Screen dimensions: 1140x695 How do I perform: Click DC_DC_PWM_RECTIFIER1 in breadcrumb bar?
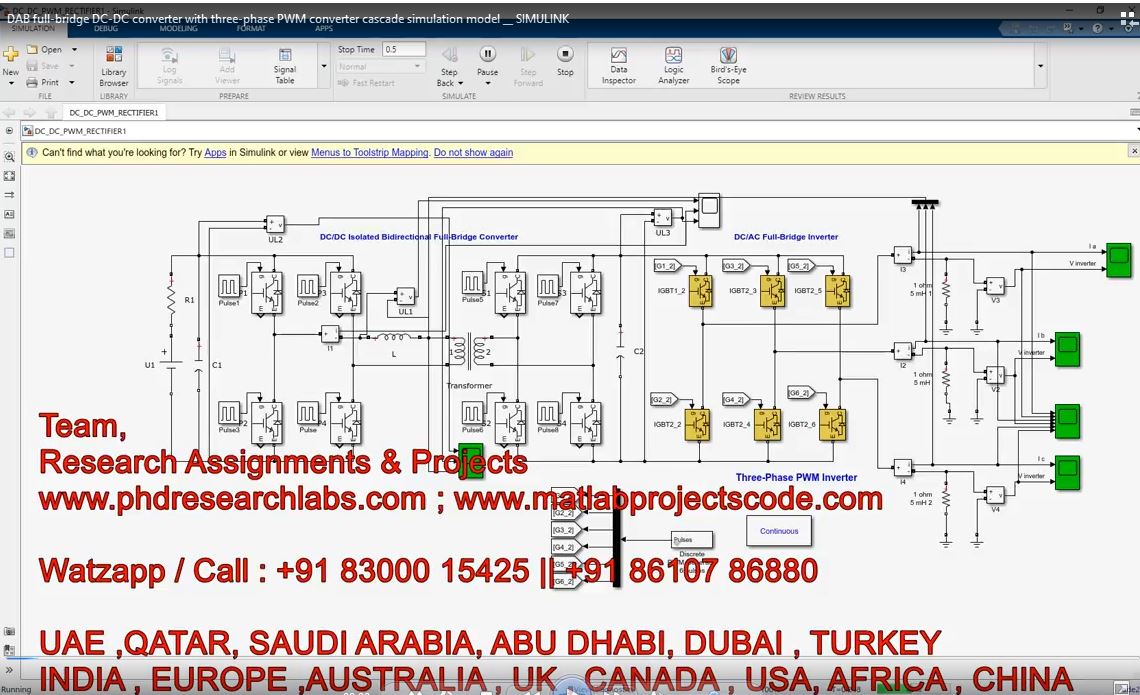pos(81,131)
